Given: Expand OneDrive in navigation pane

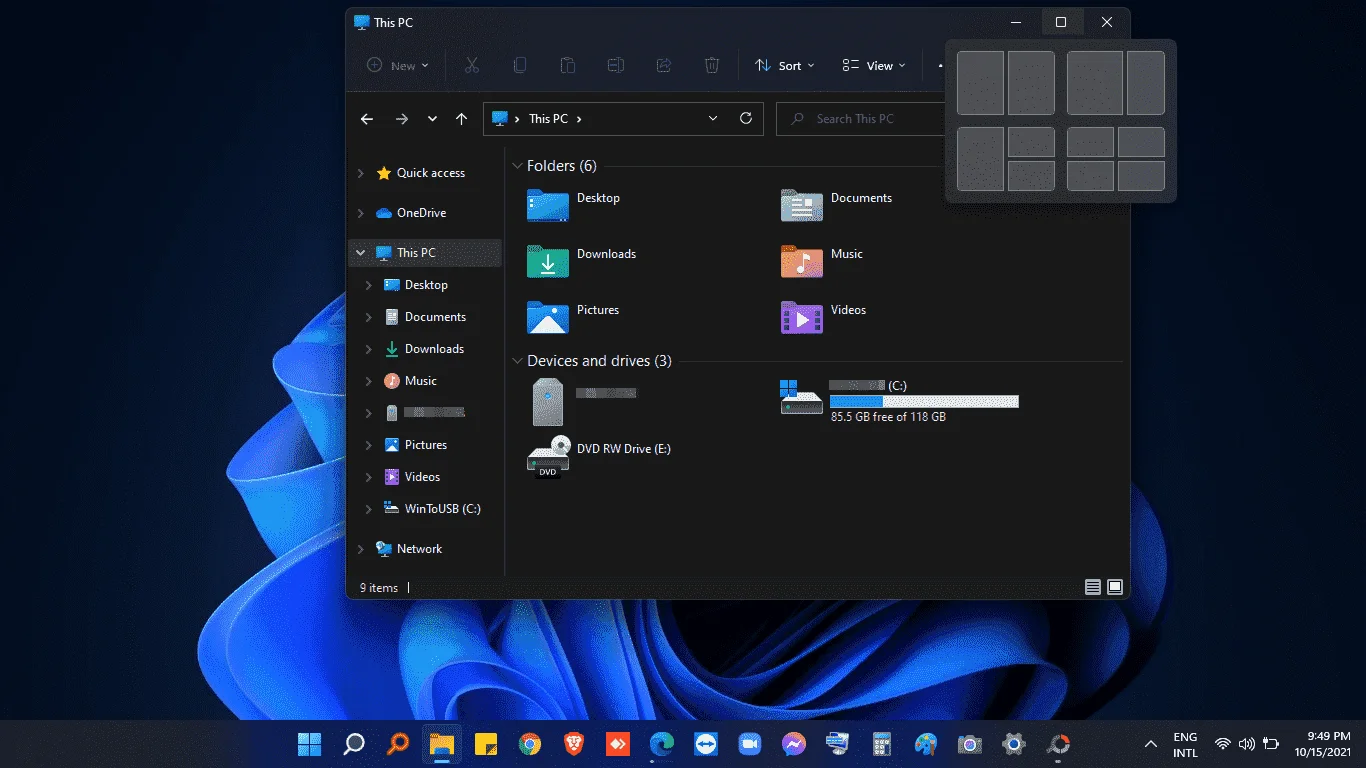Looking at the screenshot, I should tap(361, 213).
